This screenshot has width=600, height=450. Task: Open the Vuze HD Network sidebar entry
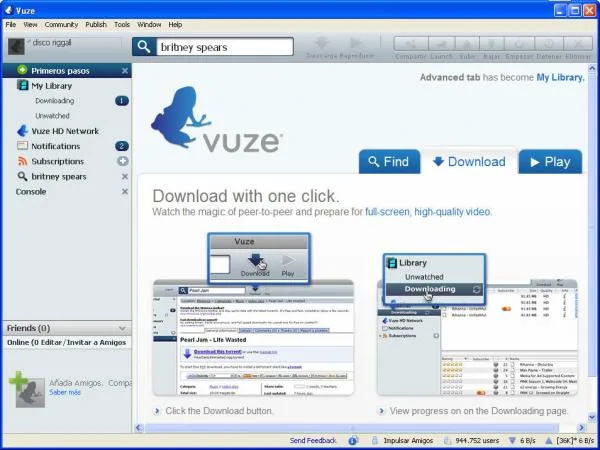pyautogui.click(x=65, y=131)
